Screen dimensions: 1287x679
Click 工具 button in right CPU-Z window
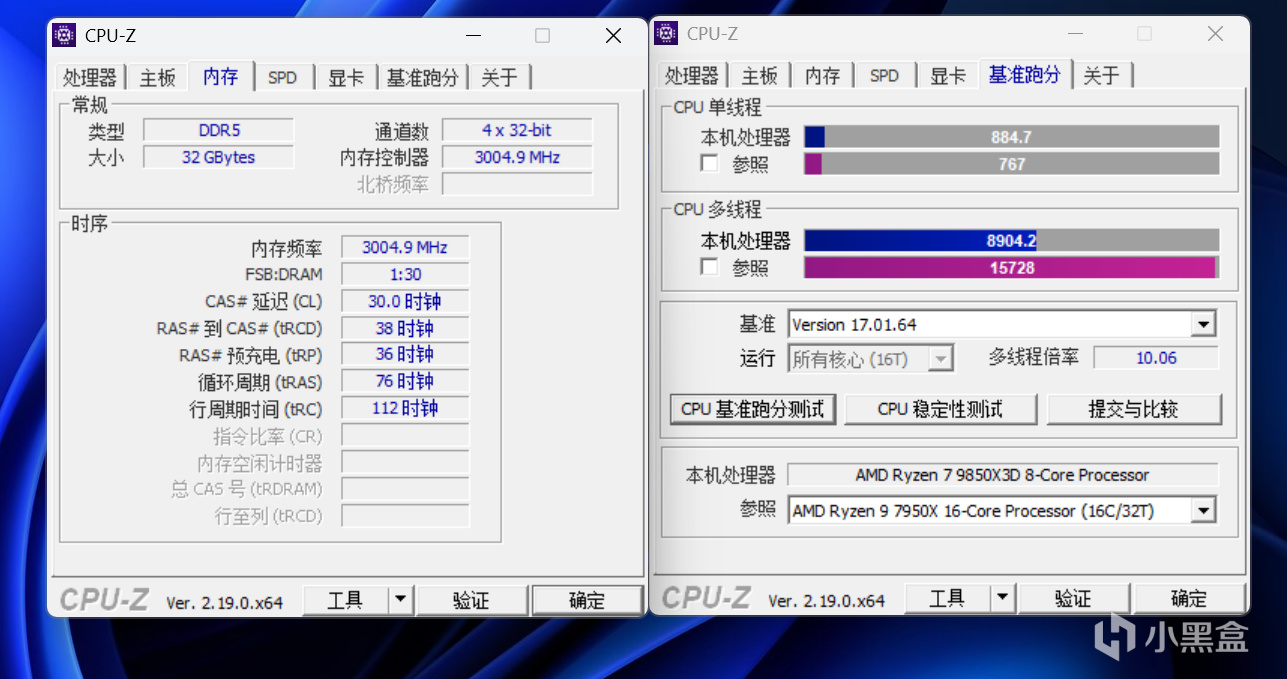pyautogui.click(x=947, y=599)
